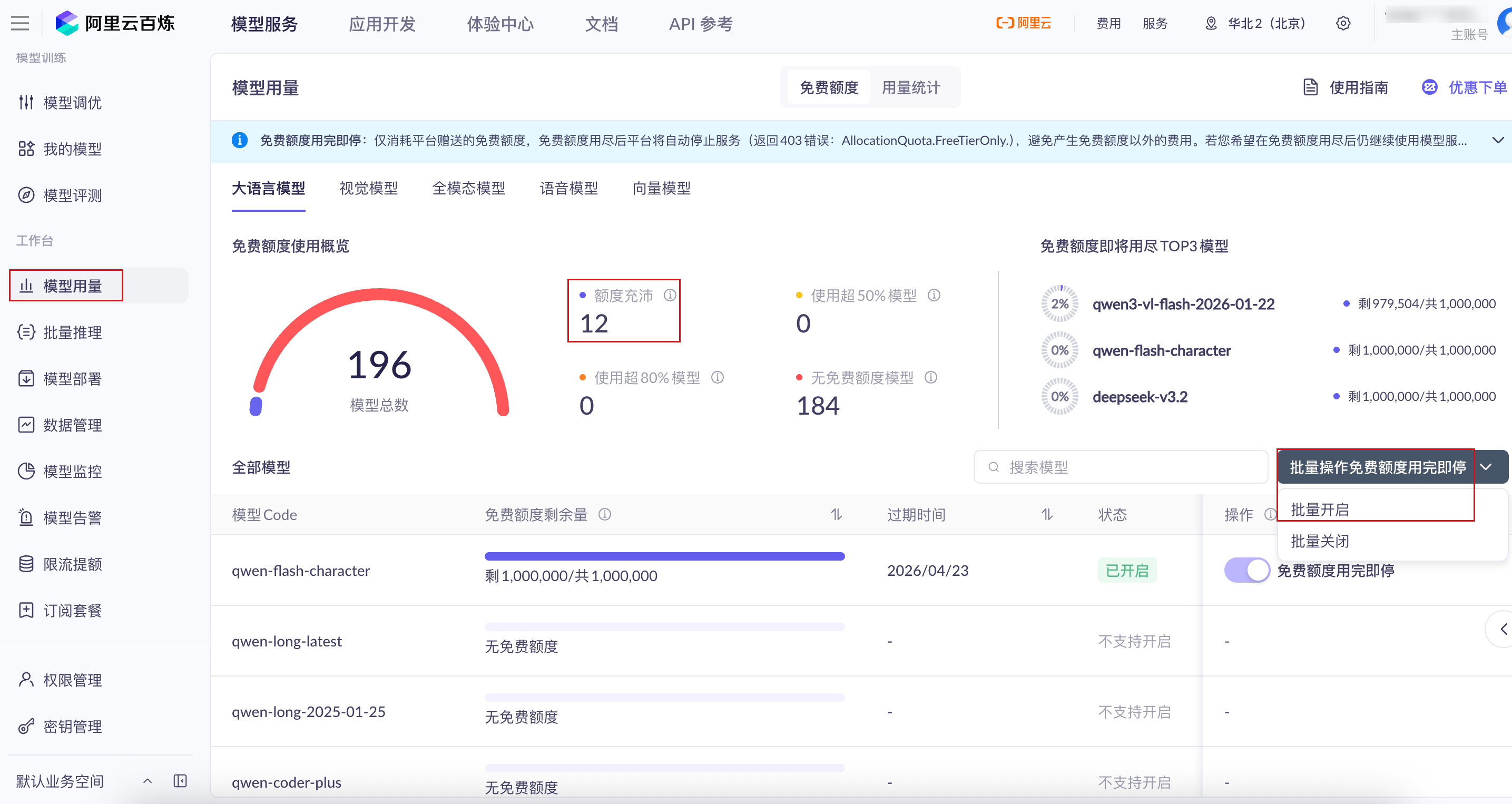Click the qwen-coder-plus model code

coord(287,782)
